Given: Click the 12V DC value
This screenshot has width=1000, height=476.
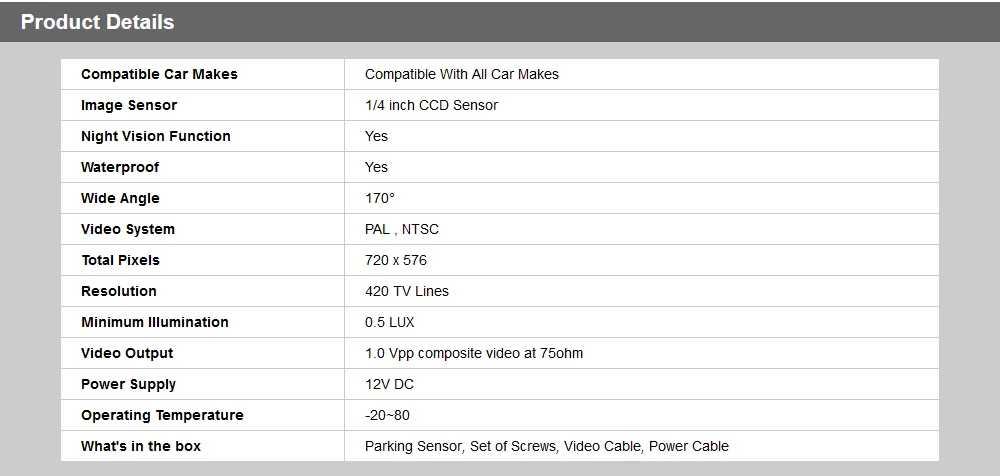Looking at the screenshot, I should (389, 384).
